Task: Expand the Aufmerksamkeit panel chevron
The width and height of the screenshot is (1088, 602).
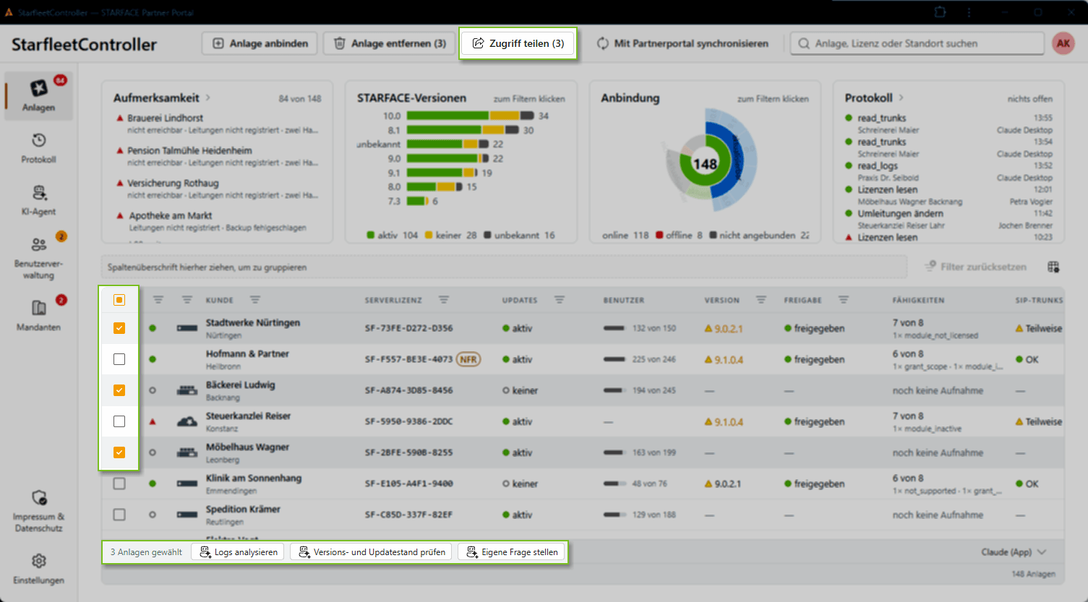Action: tap(208, 98)
